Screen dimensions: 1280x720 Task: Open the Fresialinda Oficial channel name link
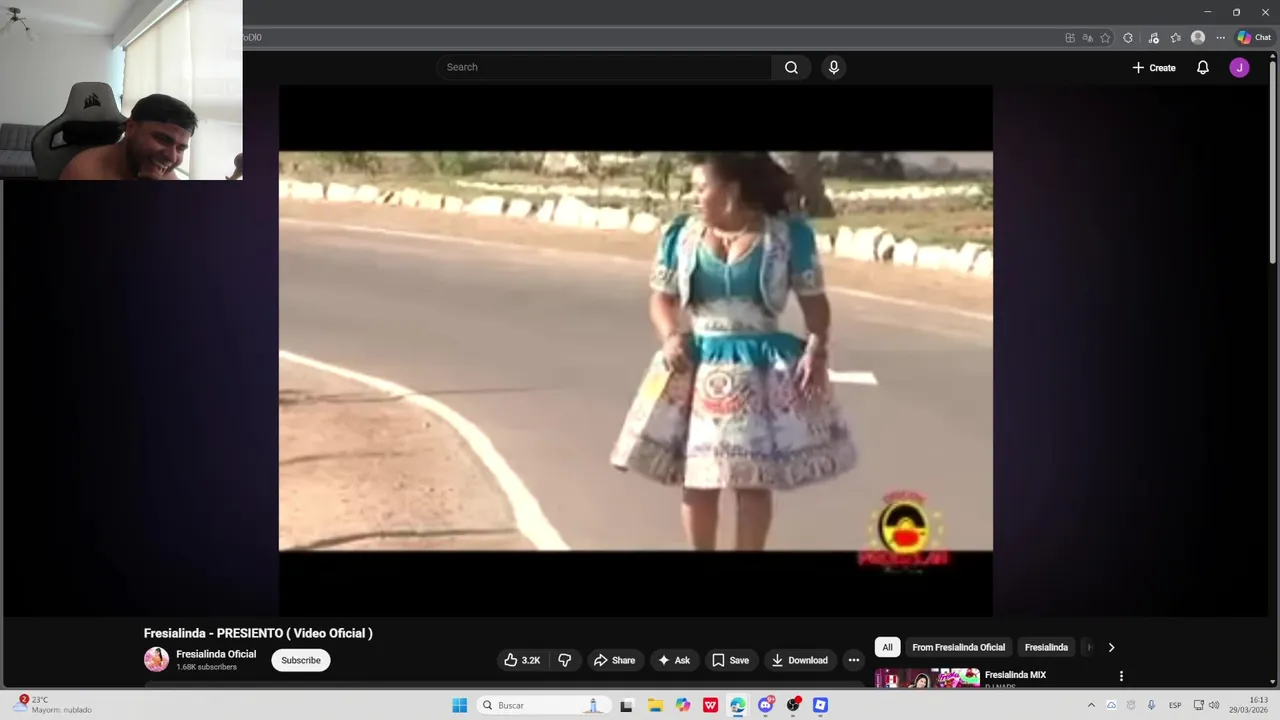216,654
